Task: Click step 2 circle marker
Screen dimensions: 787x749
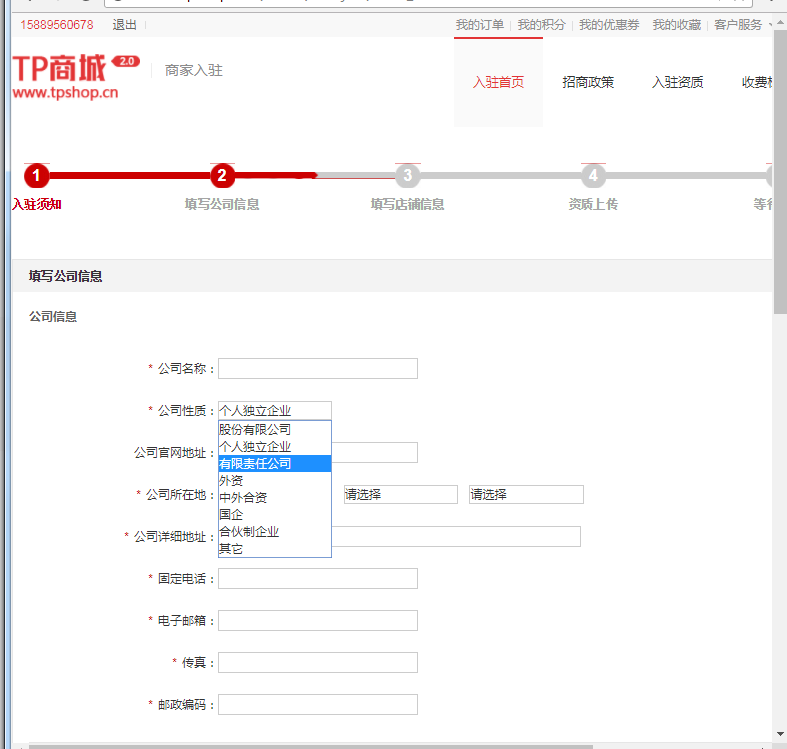Action: click(x=222, y=176)
